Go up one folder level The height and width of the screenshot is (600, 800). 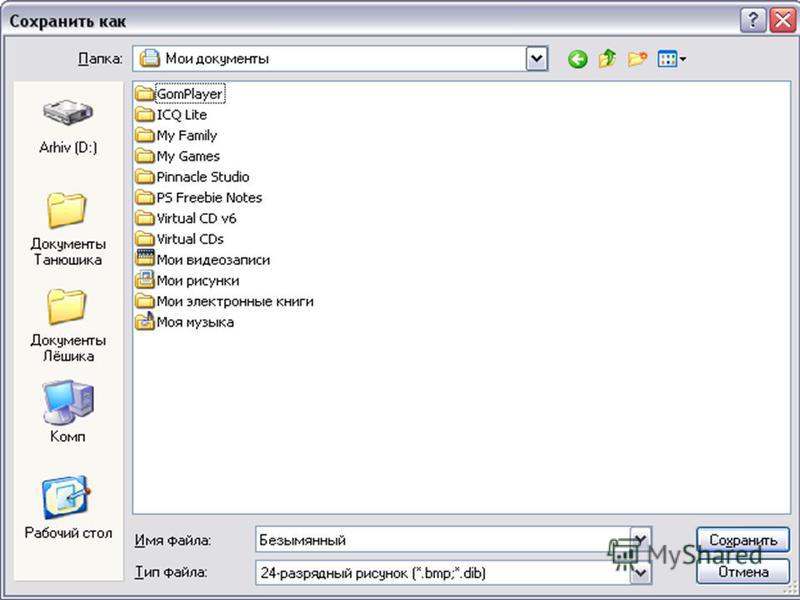(x=607, y=59)
